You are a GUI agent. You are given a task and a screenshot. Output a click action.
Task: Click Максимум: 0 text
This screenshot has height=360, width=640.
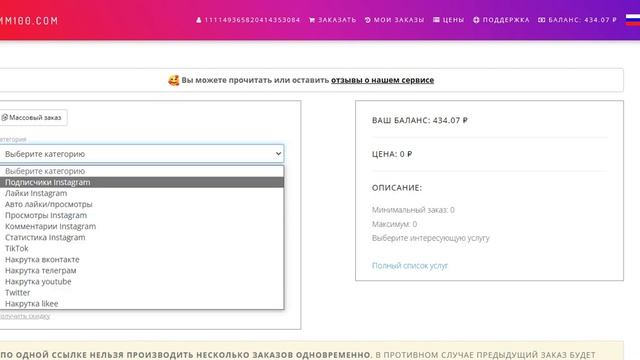pos(394,224)
